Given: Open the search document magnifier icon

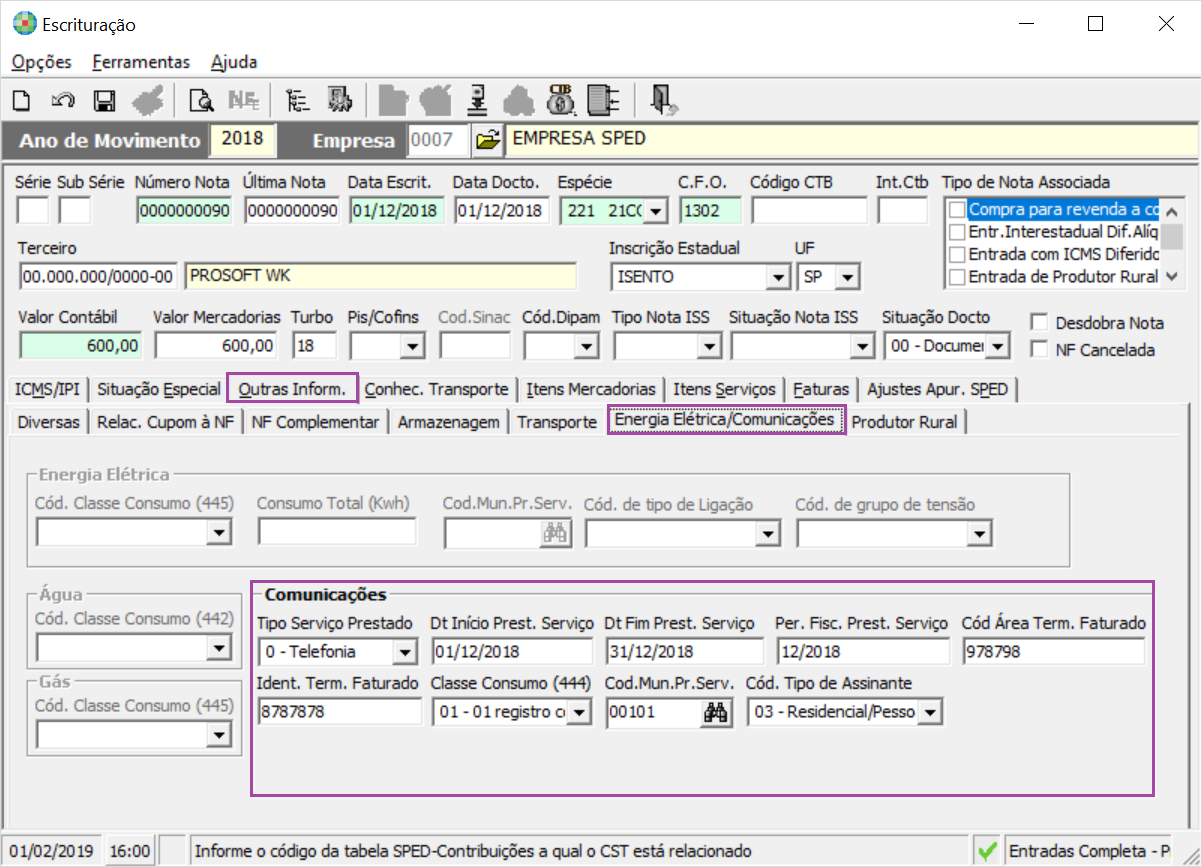Looking at the screenshot, I should [x=201, y=100].
